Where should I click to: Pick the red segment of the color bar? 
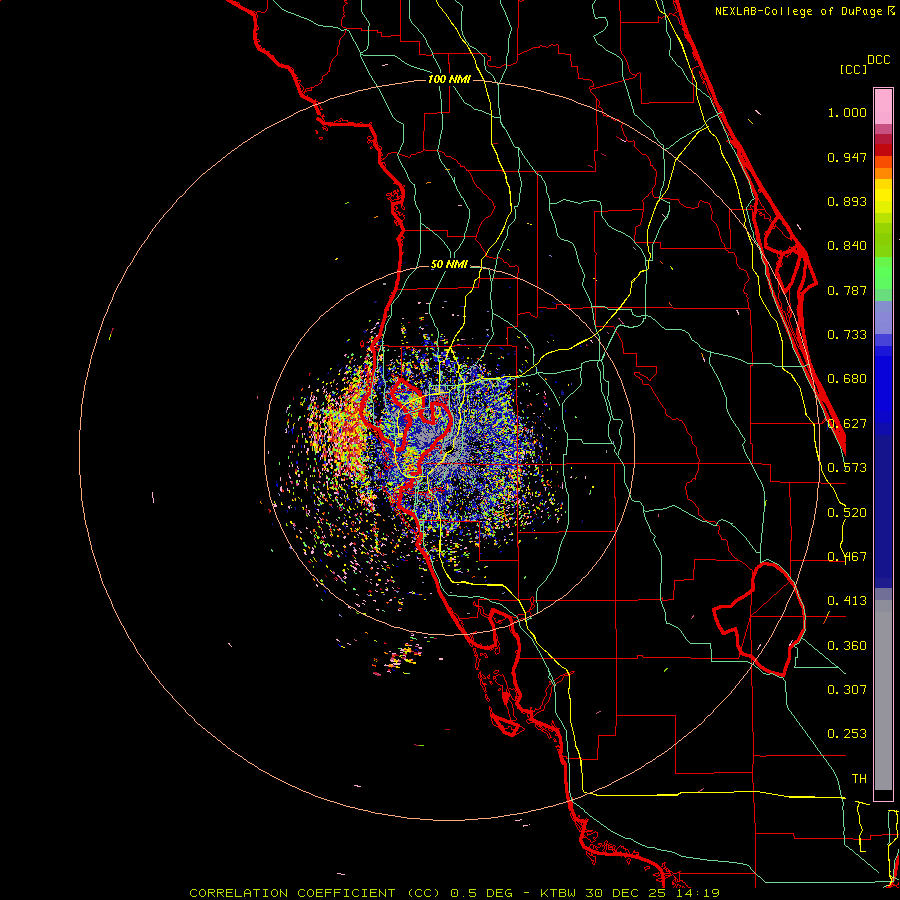883,150
